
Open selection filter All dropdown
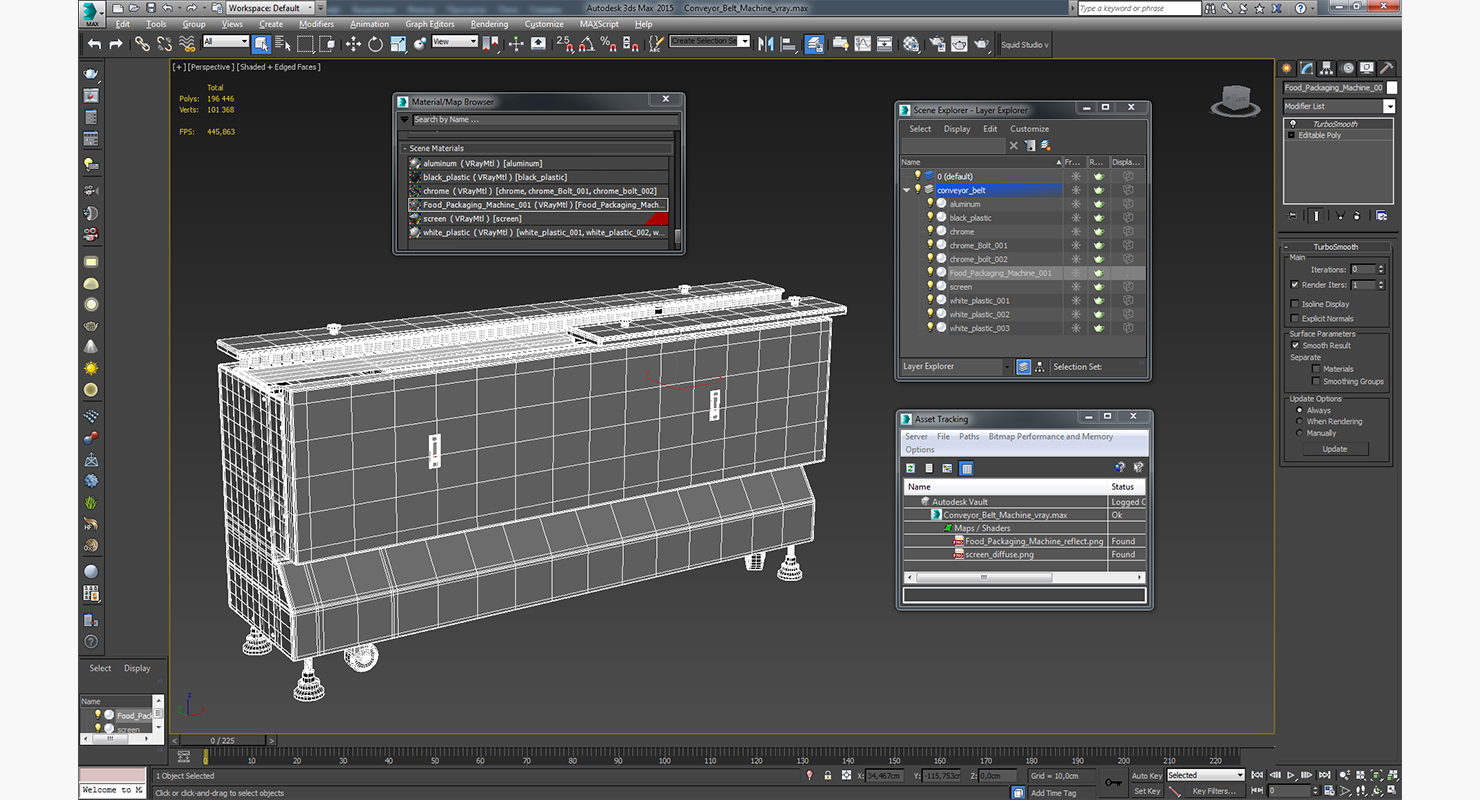coord(225,42)
